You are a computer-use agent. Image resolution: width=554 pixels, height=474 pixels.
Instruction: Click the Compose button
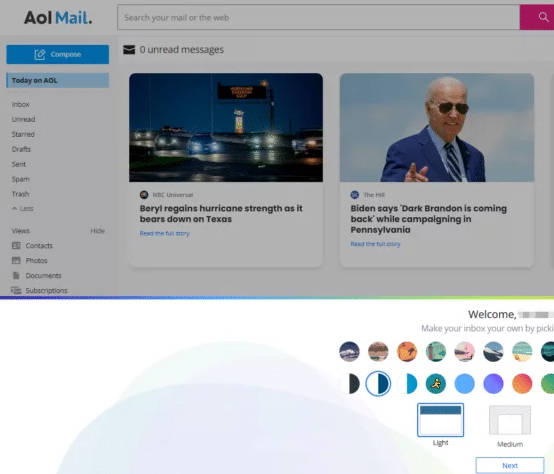pos(58,54)
